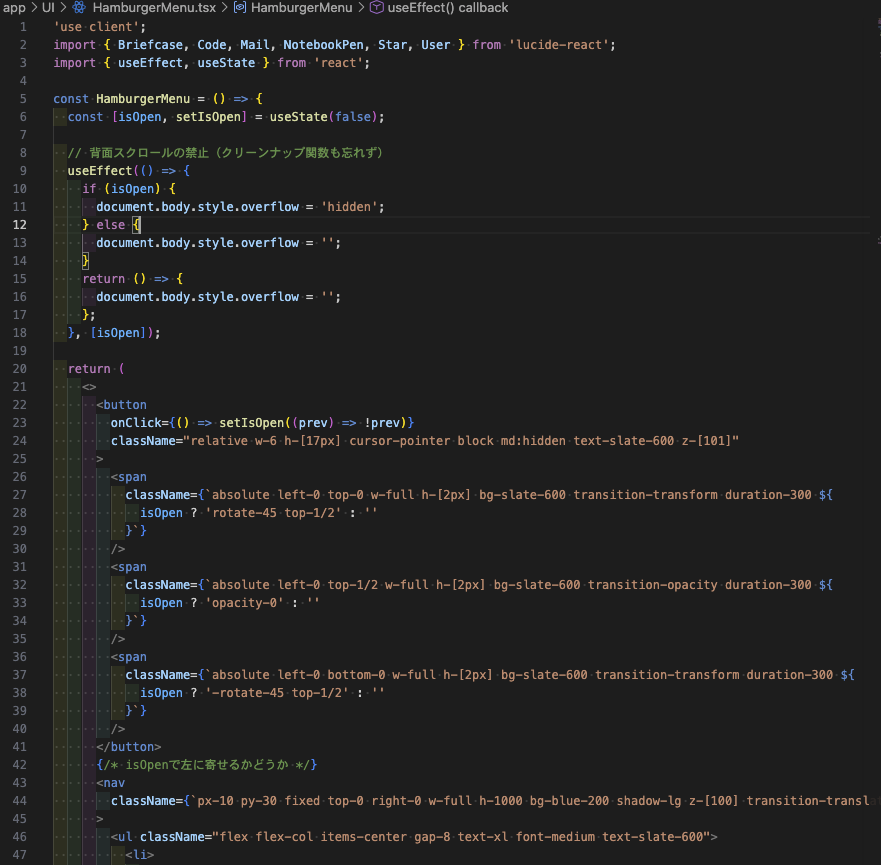Click "'rotate-45 top-1/2'" string on line 28
The height and width of the screenshot is (865, 881).
pyautogui.click(x=273, y=512)
